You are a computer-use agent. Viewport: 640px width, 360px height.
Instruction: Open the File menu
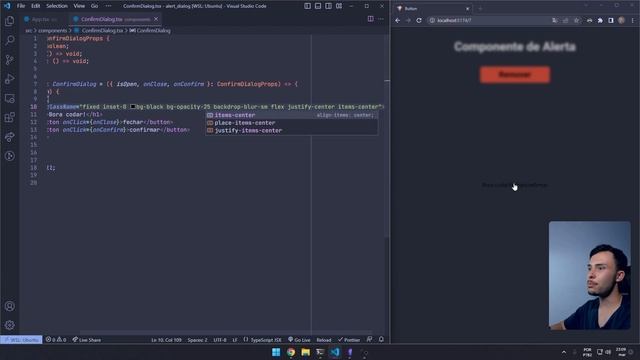(x=21, y=6)
